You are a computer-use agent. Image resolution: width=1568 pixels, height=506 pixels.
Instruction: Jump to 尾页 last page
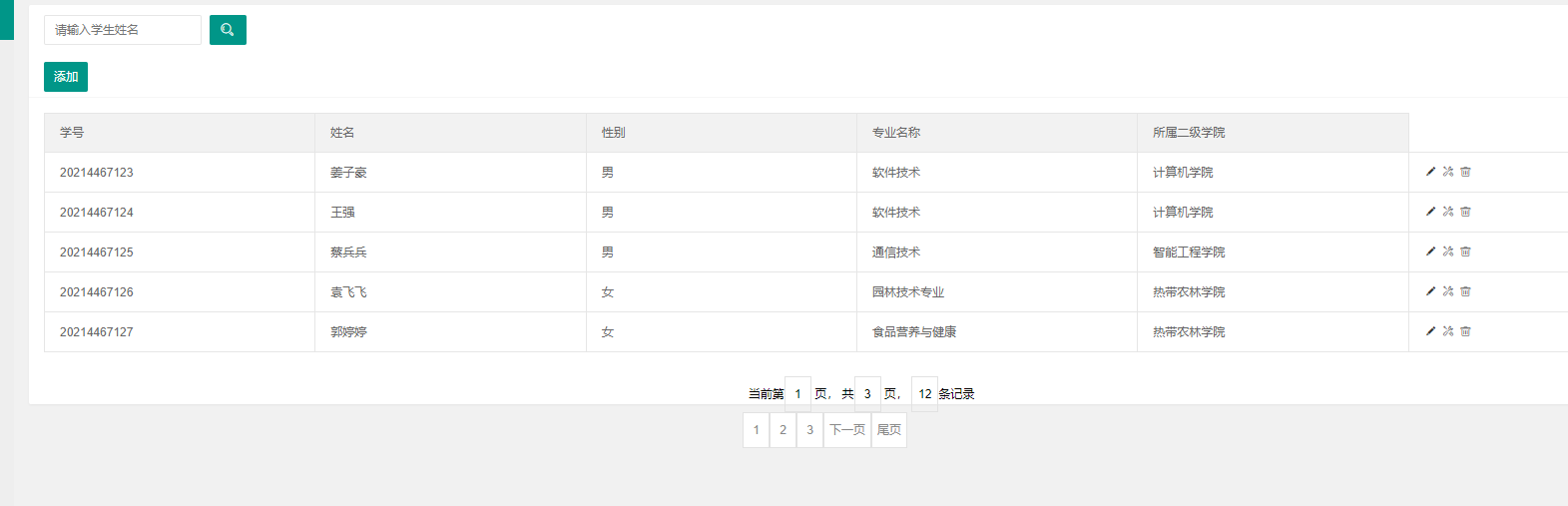click(888, 430)
